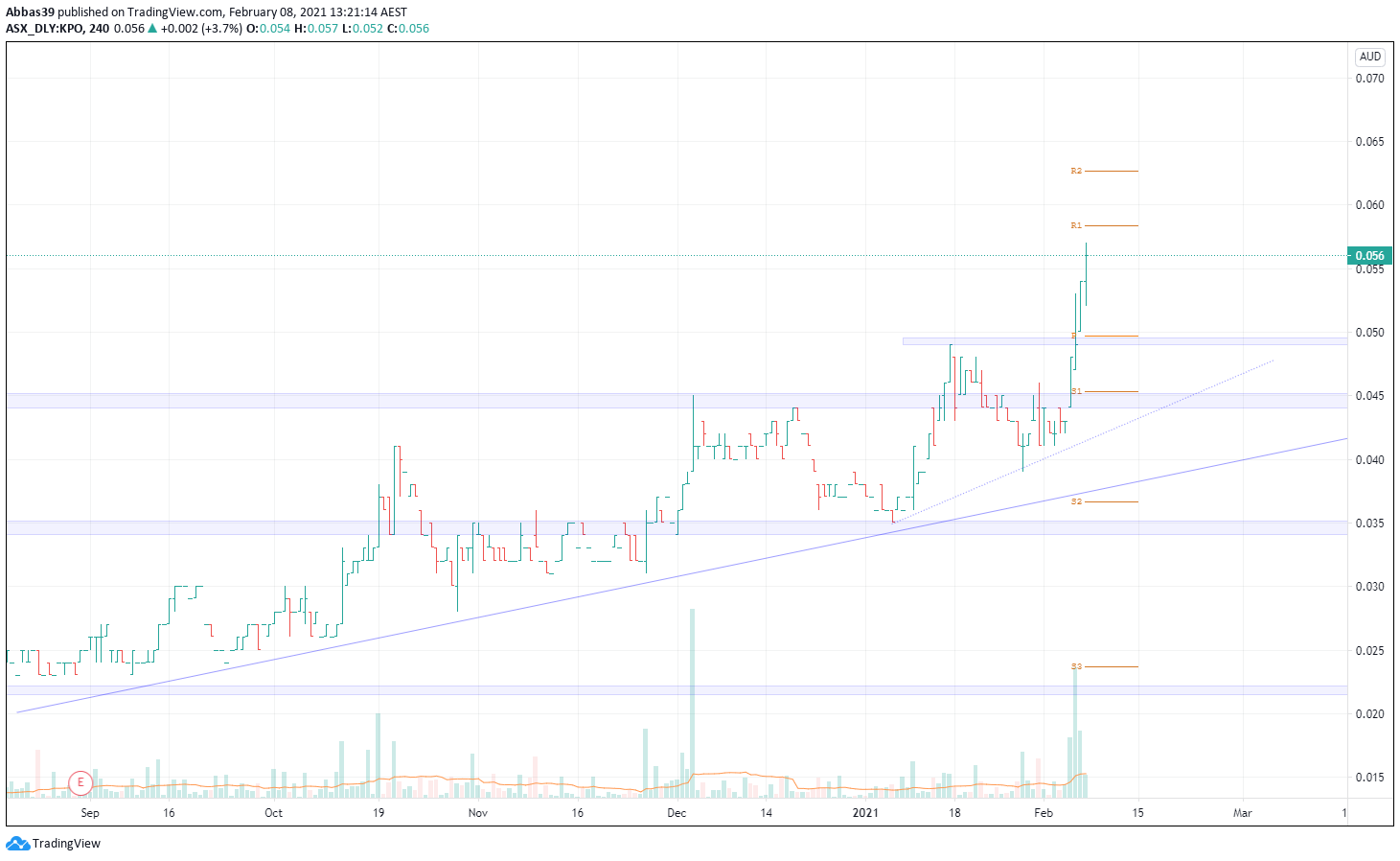Screen dimensions: 1400x861
Task: Click the 0.060 price axis label
Action: [1369, 205]
